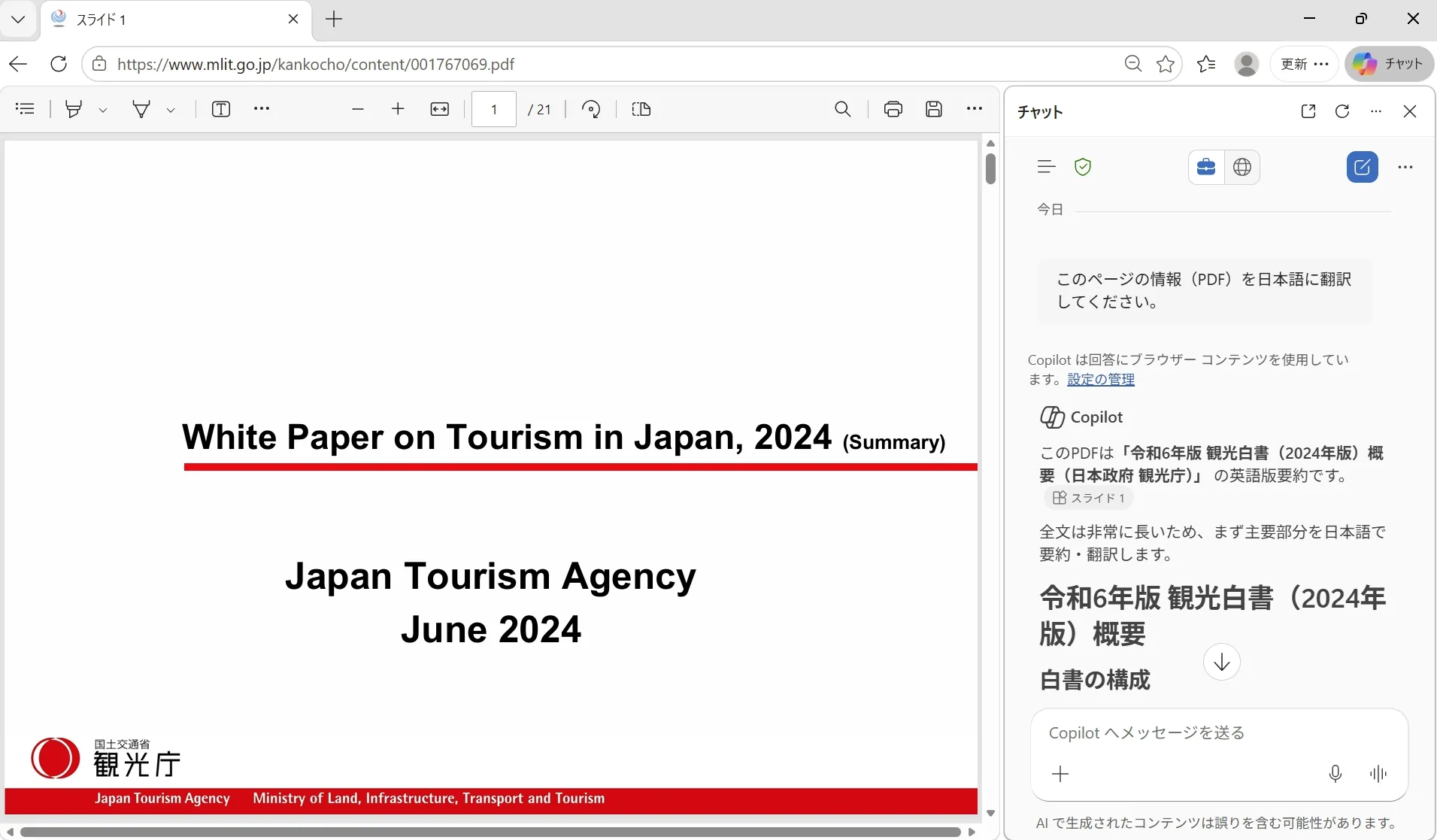Expand highlight color dropdown arrow

click(103, 110)
